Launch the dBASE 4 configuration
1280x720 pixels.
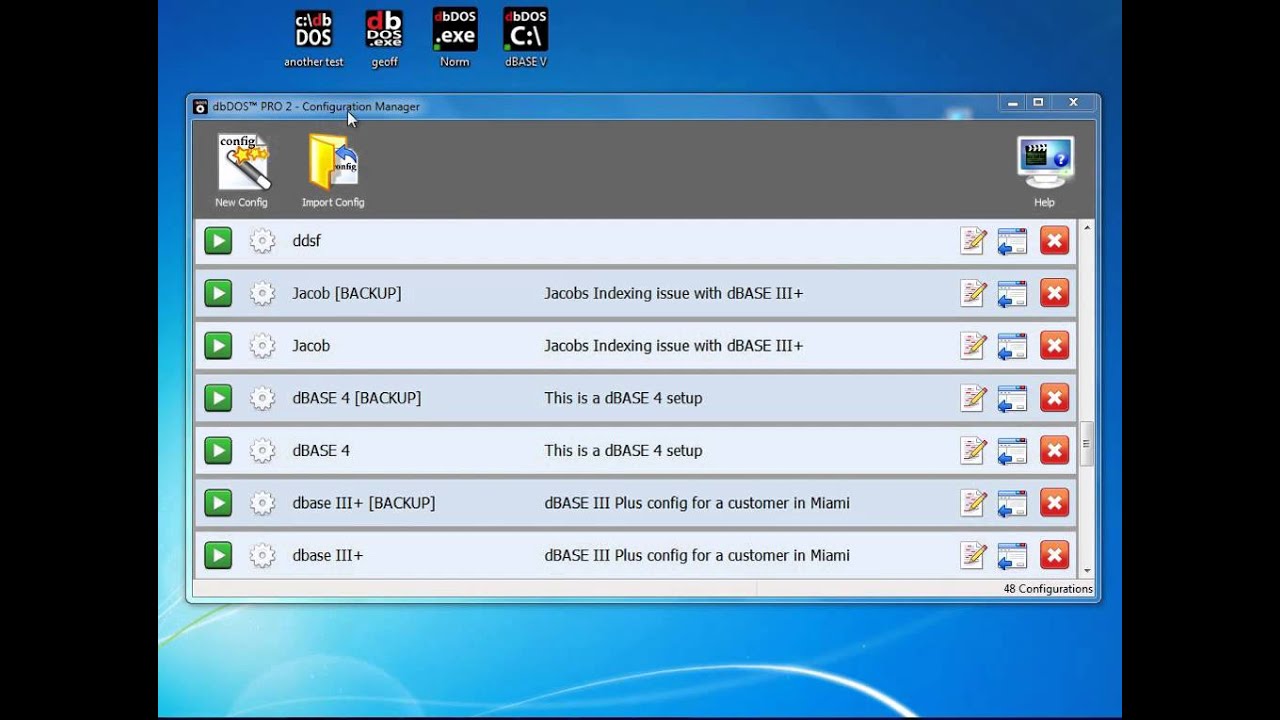218,450
